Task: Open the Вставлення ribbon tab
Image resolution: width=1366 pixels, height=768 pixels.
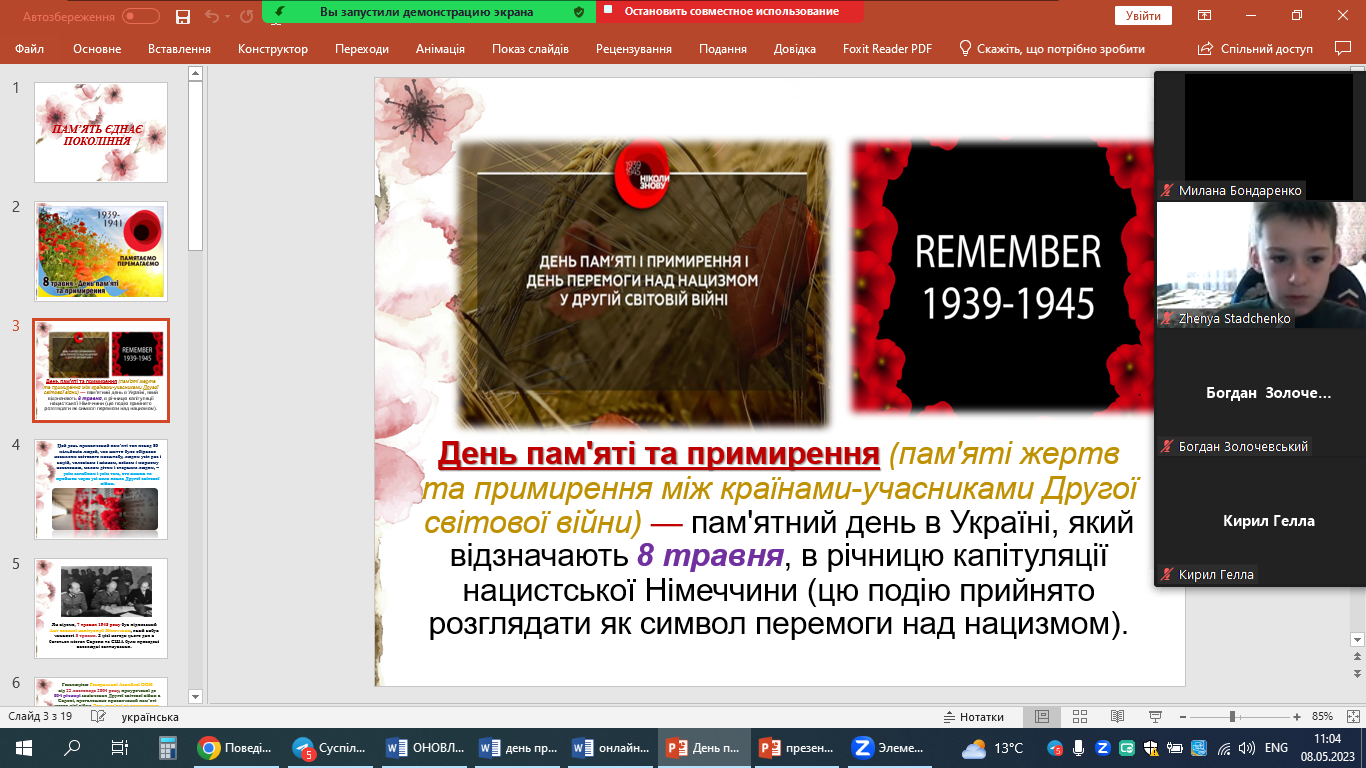Action: [x=179, y=49]
